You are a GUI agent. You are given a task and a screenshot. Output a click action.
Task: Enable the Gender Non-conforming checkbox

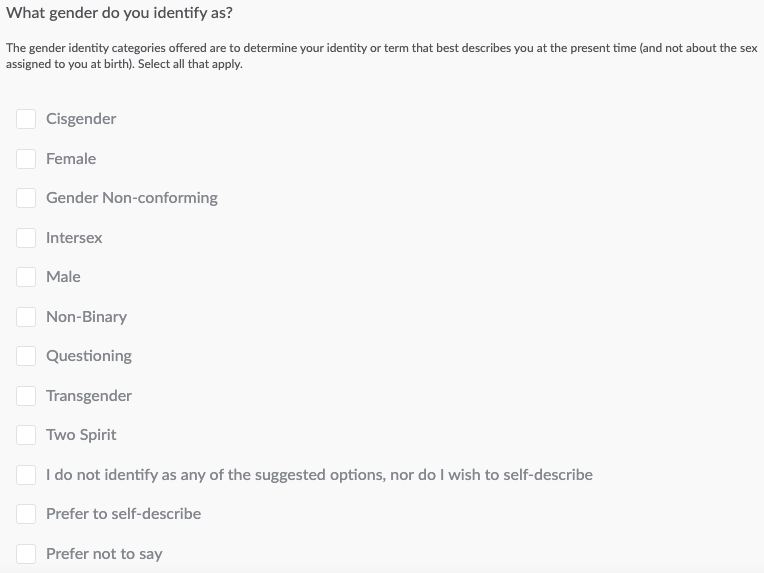click(26, 198)
